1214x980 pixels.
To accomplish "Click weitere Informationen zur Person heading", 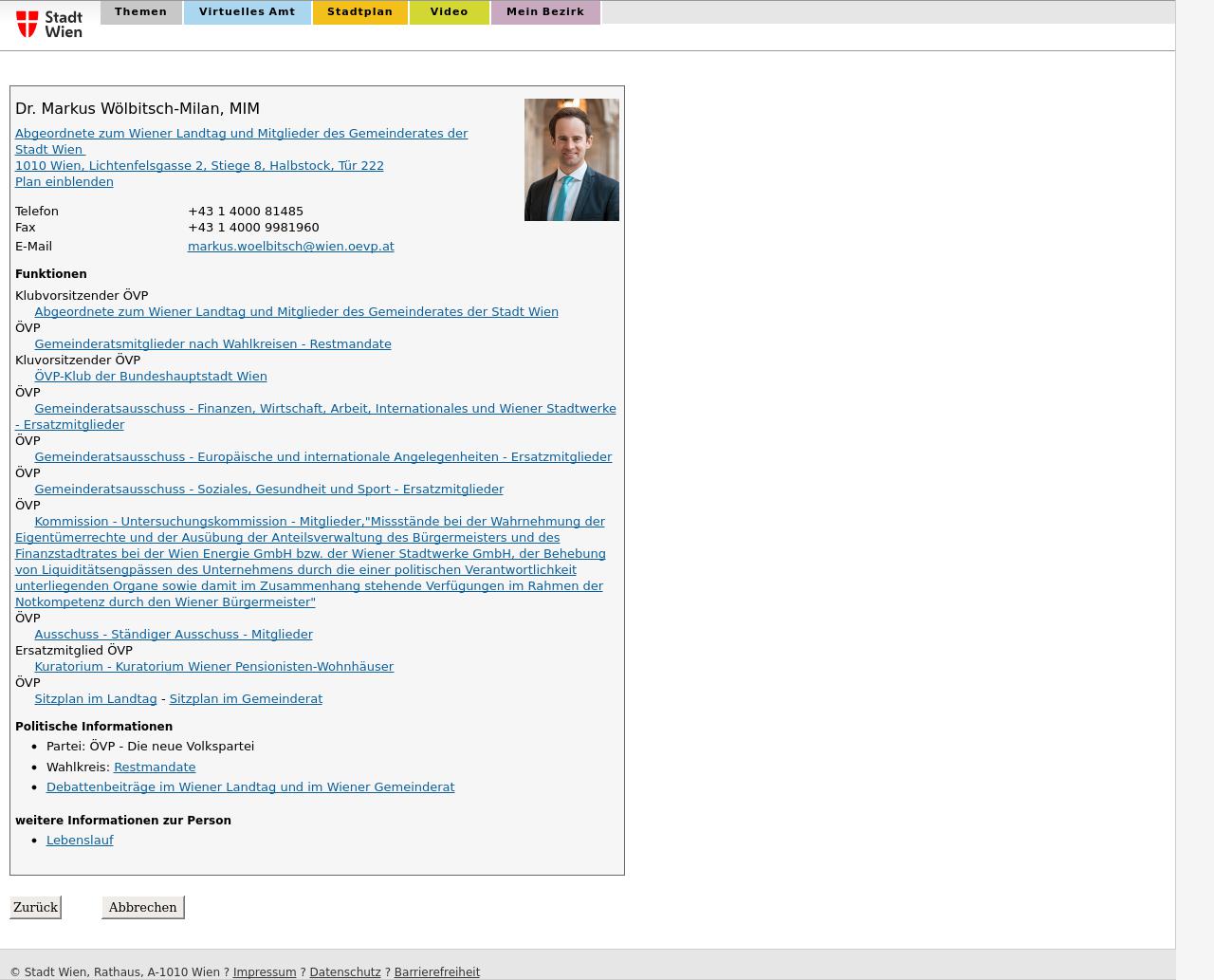I will [123, 820].
